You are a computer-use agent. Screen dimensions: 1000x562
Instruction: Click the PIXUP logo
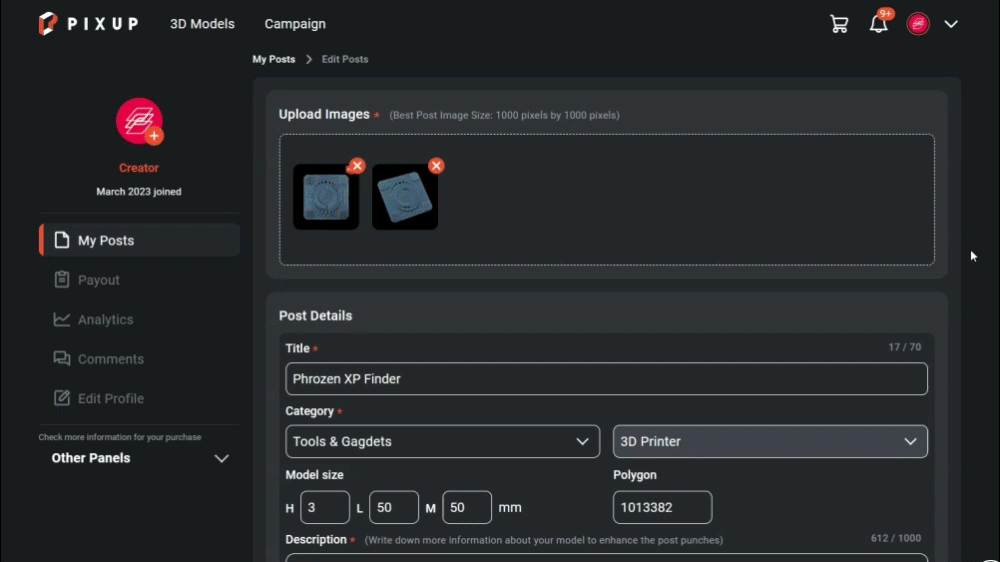tap(88, 24)
